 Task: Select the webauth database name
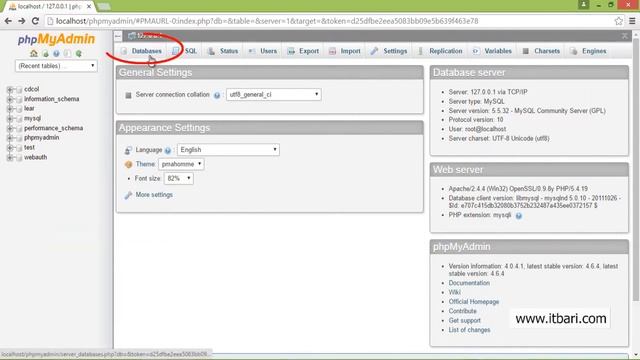click(x=35, y=157)
